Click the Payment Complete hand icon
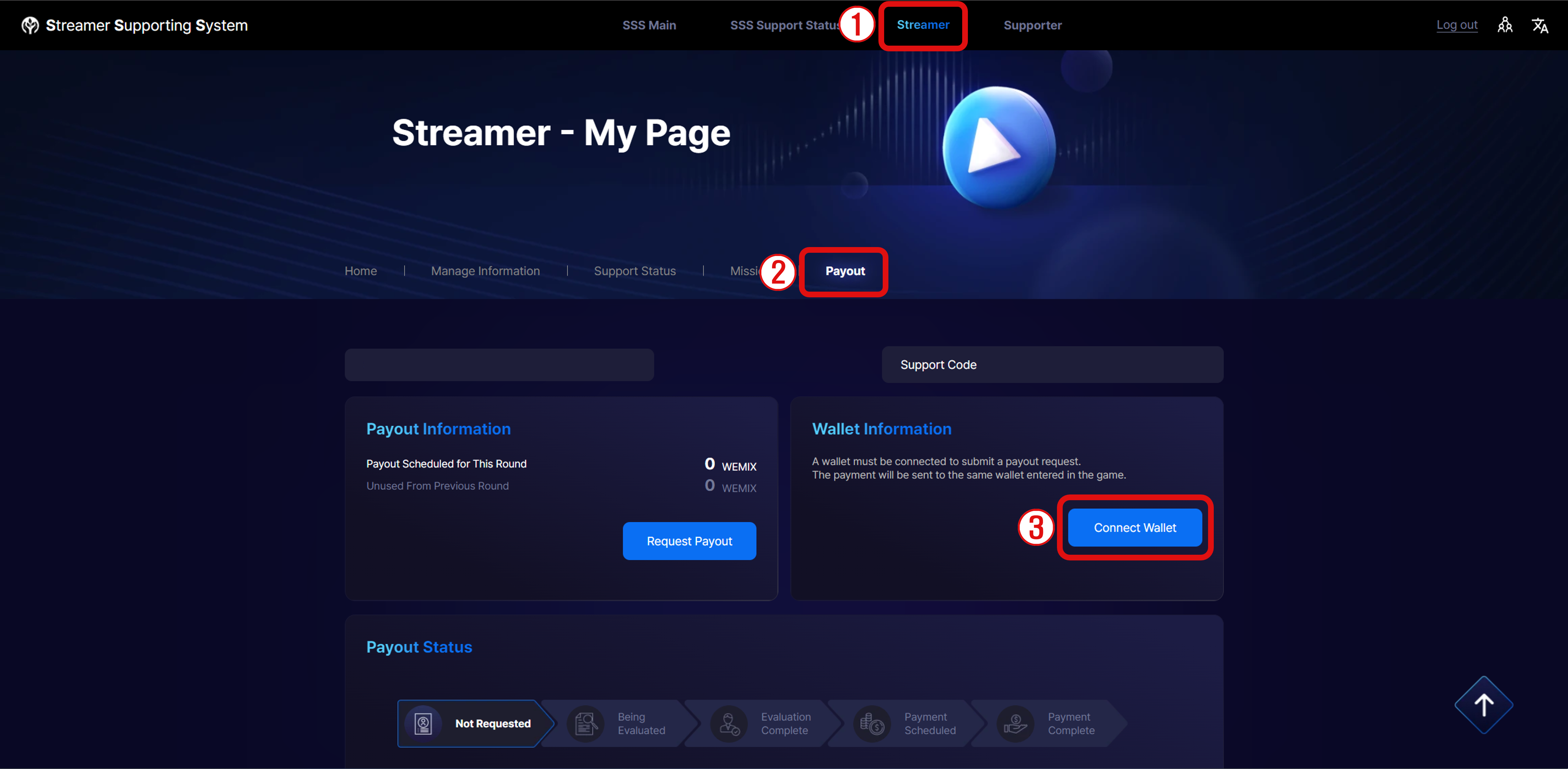 [1015, 723]
